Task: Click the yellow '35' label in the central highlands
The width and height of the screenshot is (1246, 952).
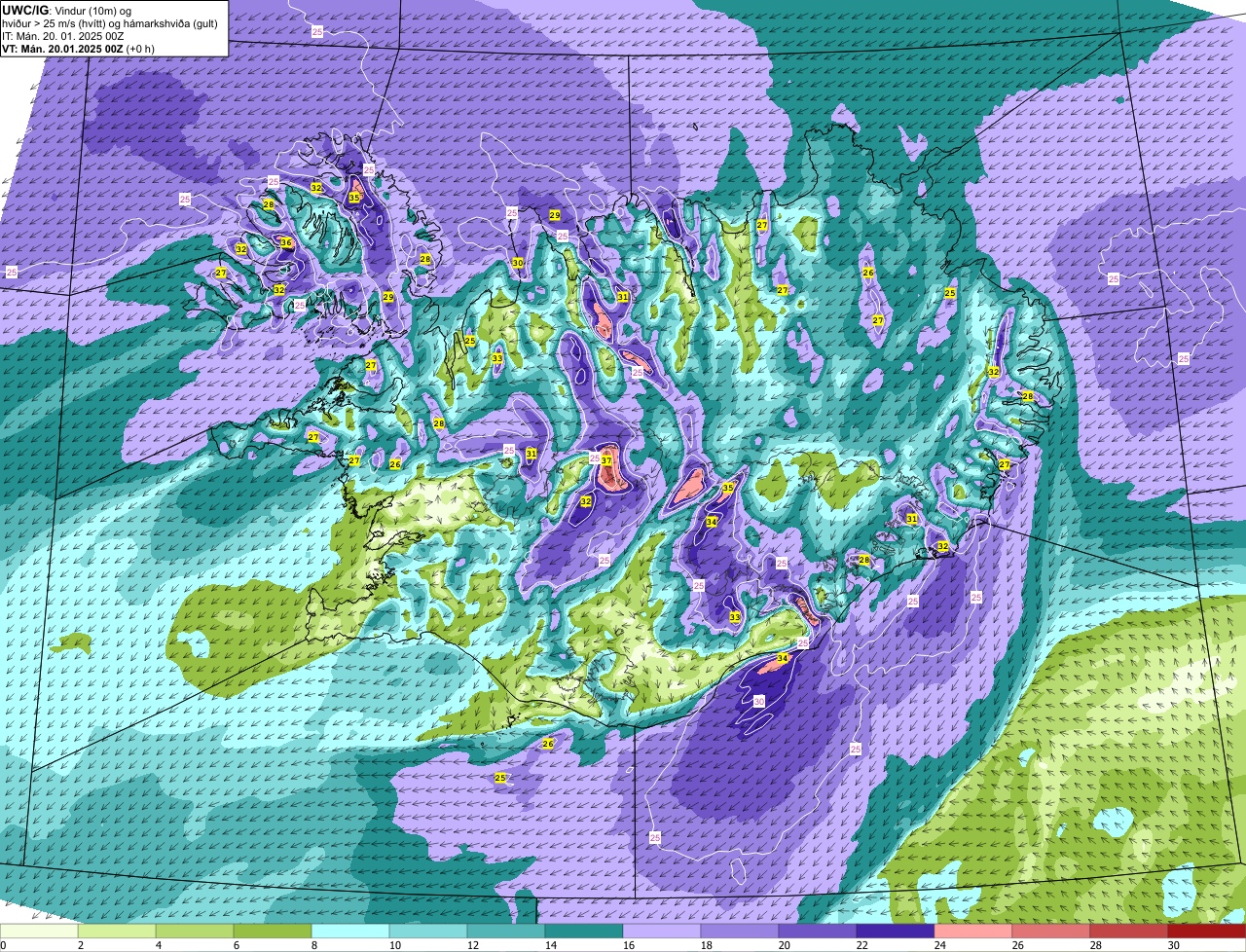Action: pyautogui.click(x=728, y=488)
